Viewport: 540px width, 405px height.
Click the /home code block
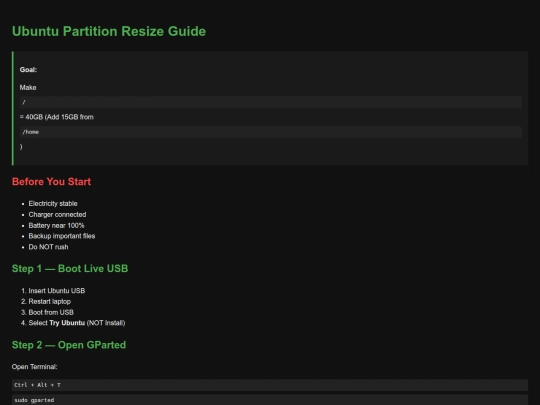[x=271, y=132]
